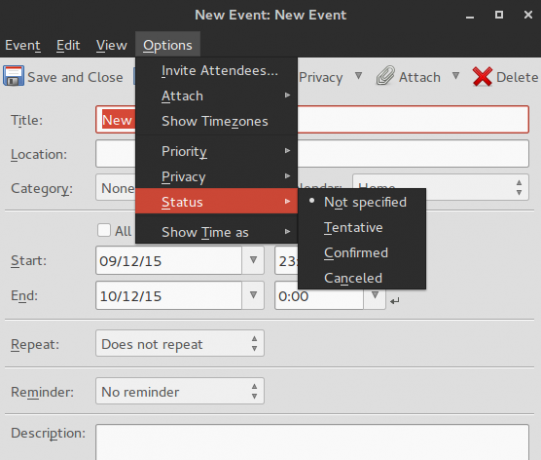Click the Privacy toolbar button
This screenshot has width=541, height=460.
tap(321, 77)
